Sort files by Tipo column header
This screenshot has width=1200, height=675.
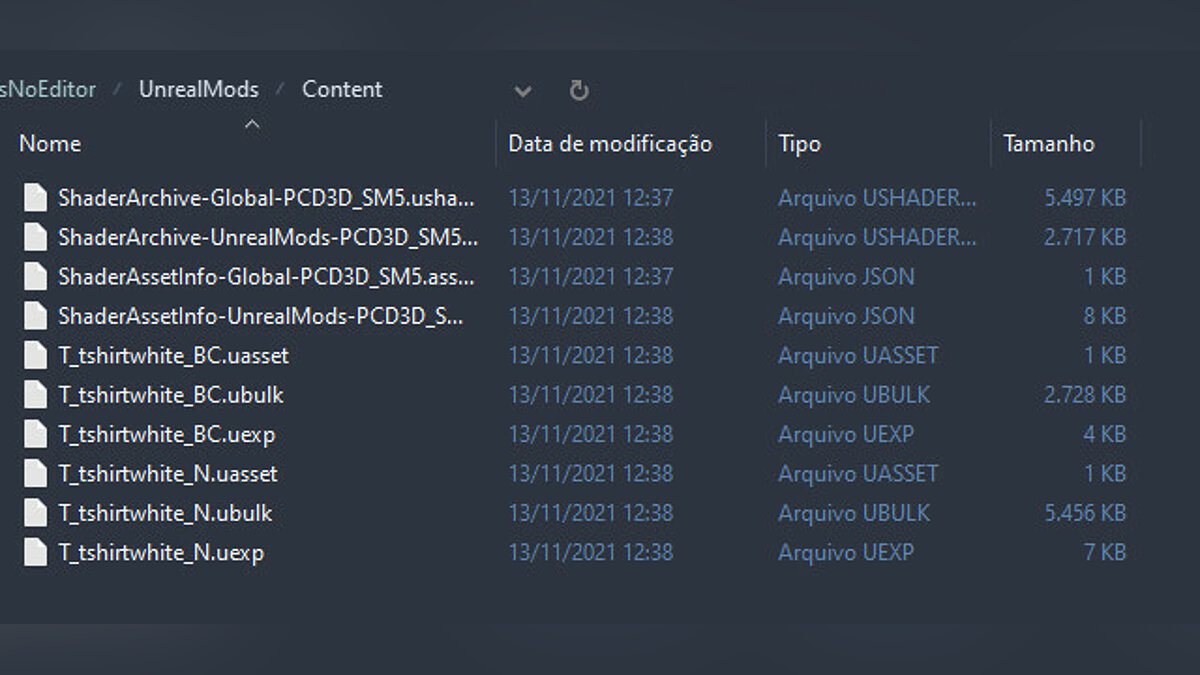[x=800, y=144]
